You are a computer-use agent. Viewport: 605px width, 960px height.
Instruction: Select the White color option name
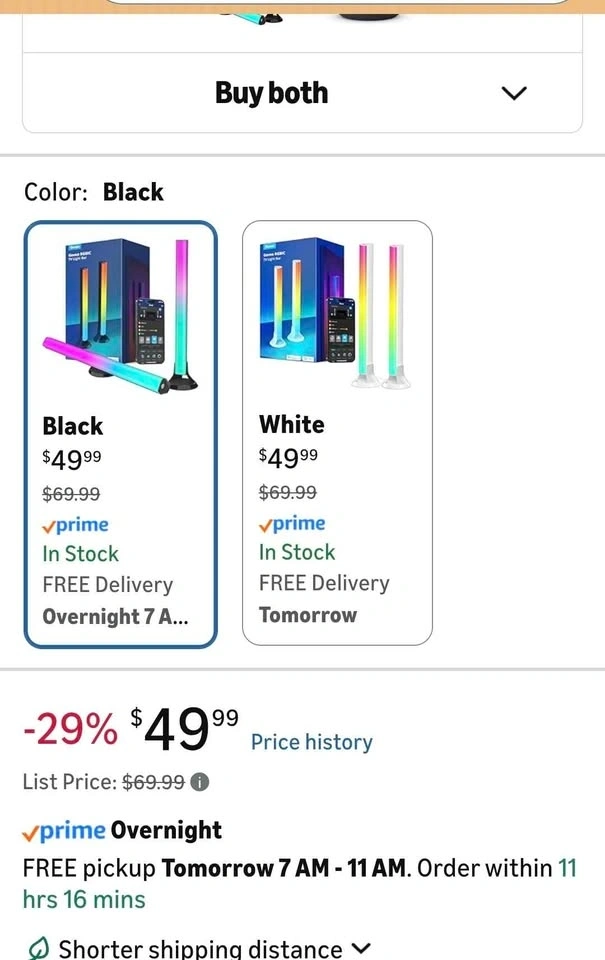292,424
